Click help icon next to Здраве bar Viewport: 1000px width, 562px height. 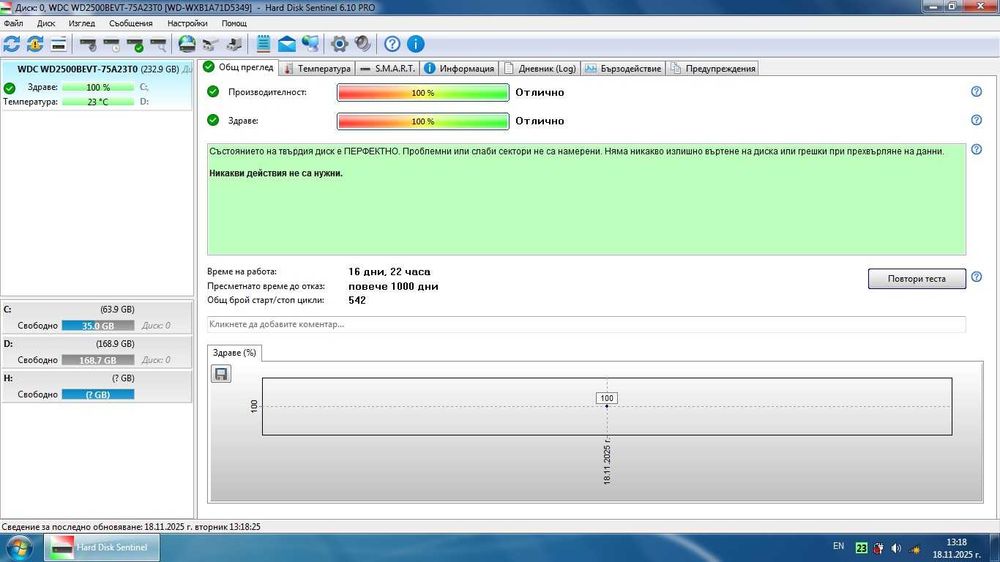(976, 121)
